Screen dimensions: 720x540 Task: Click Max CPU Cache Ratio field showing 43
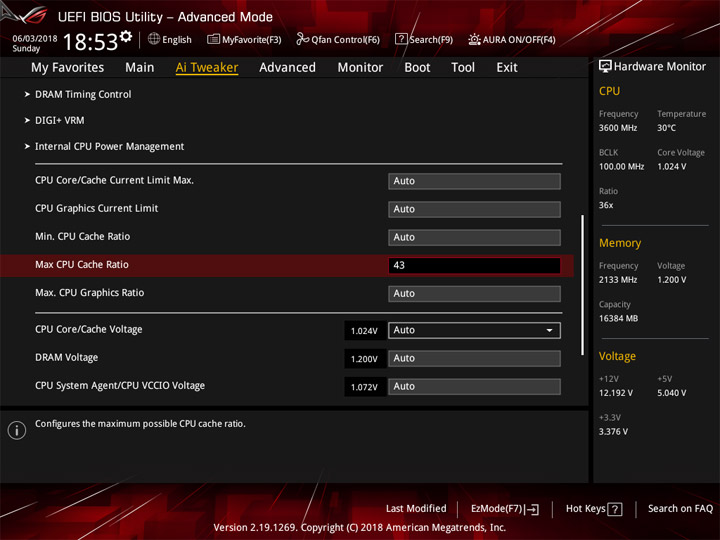474,265
